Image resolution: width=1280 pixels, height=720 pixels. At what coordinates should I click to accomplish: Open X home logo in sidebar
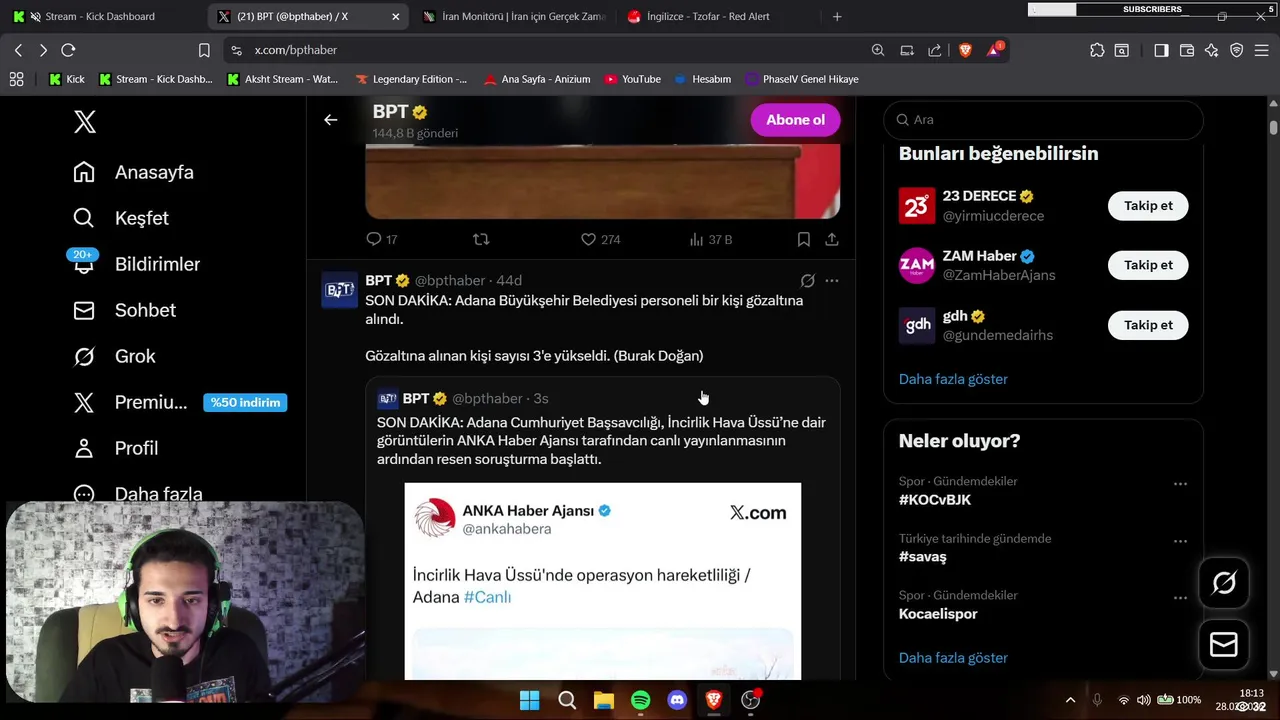pos(85,122)
